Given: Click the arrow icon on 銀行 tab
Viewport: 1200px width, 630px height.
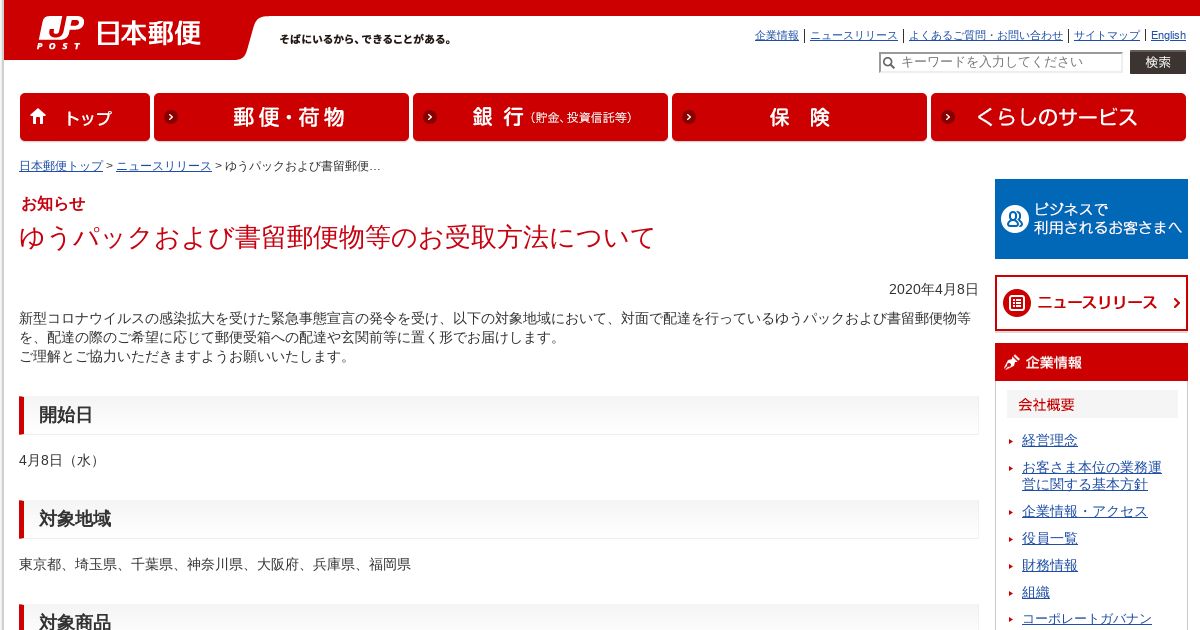Looking at the screenshot, I should pos(430,117).
